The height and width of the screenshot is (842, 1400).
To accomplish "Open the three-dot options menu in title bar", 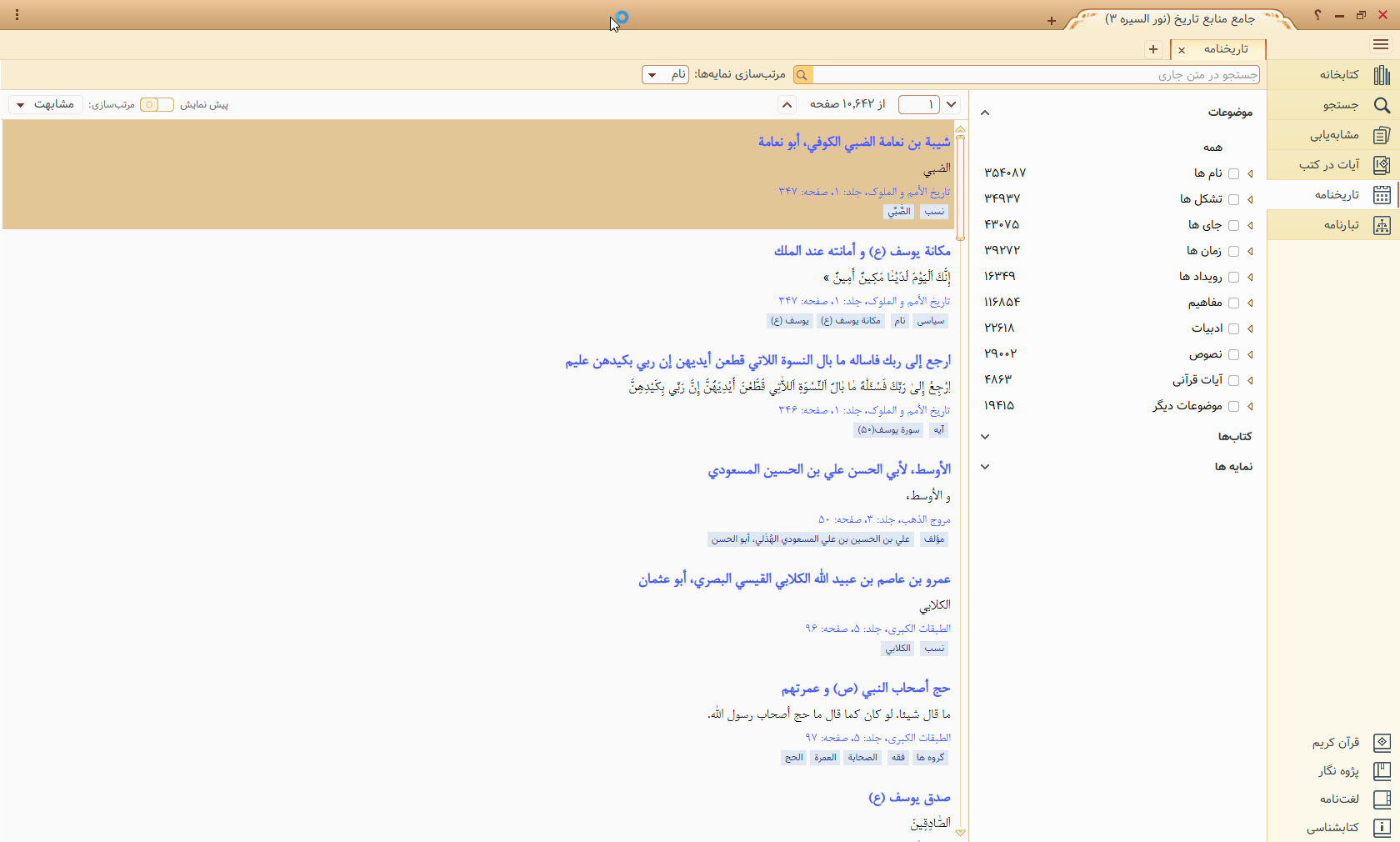I will pos(17,15).
